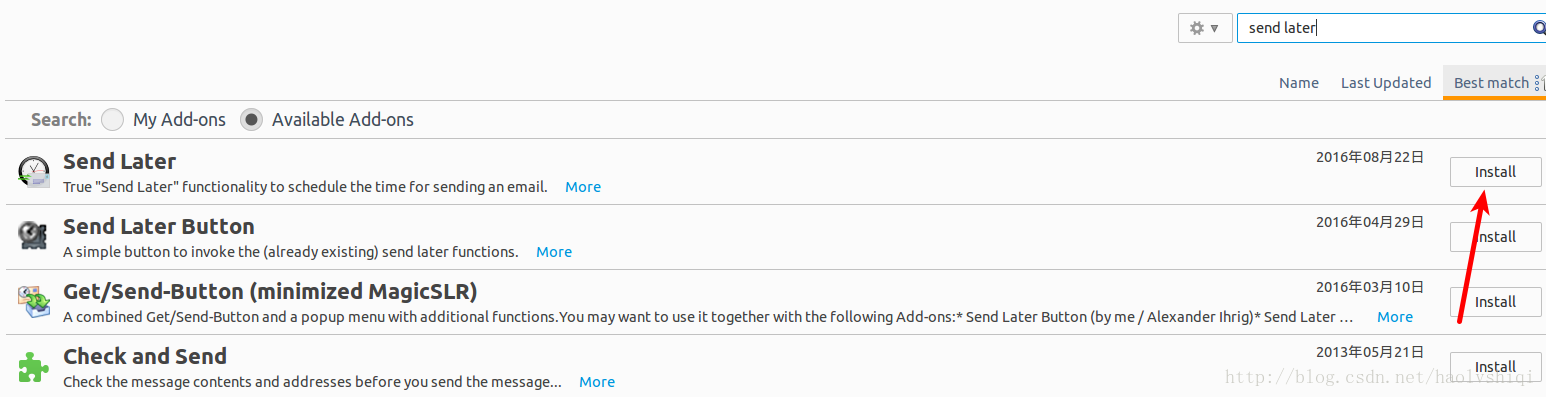Open the gear tools dropdown menu
Image resolution: width=1546 pixels, height=397 pixels.
coord(1204,28)
